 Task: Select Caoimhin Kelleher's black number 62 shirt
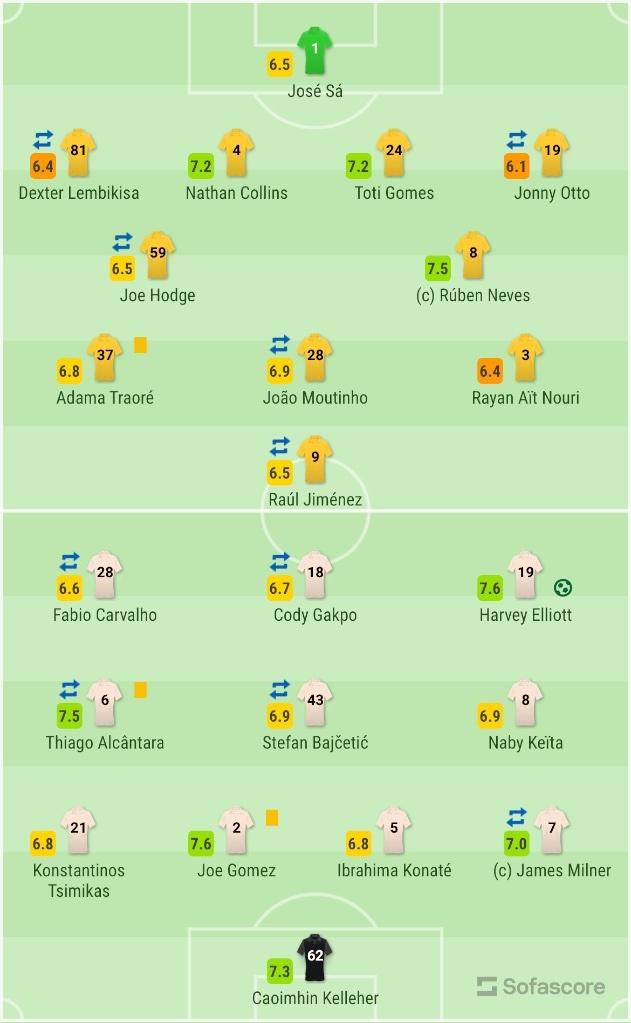point(315,957)
